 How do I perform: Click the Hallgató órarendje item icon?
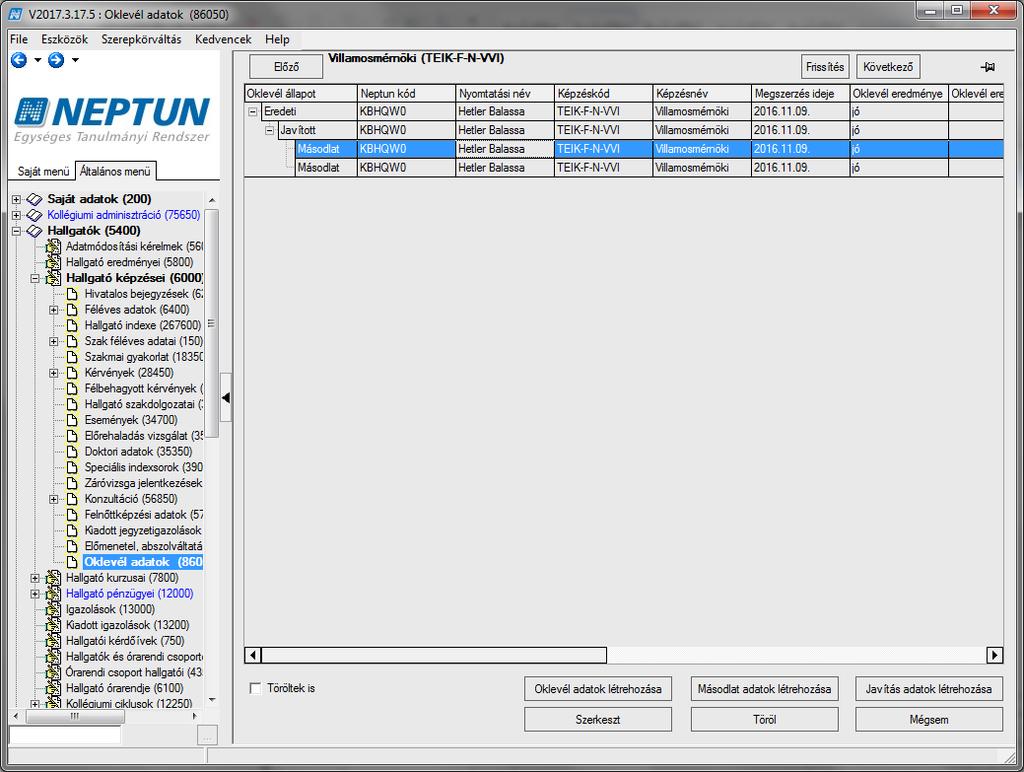tap(53, 688)
